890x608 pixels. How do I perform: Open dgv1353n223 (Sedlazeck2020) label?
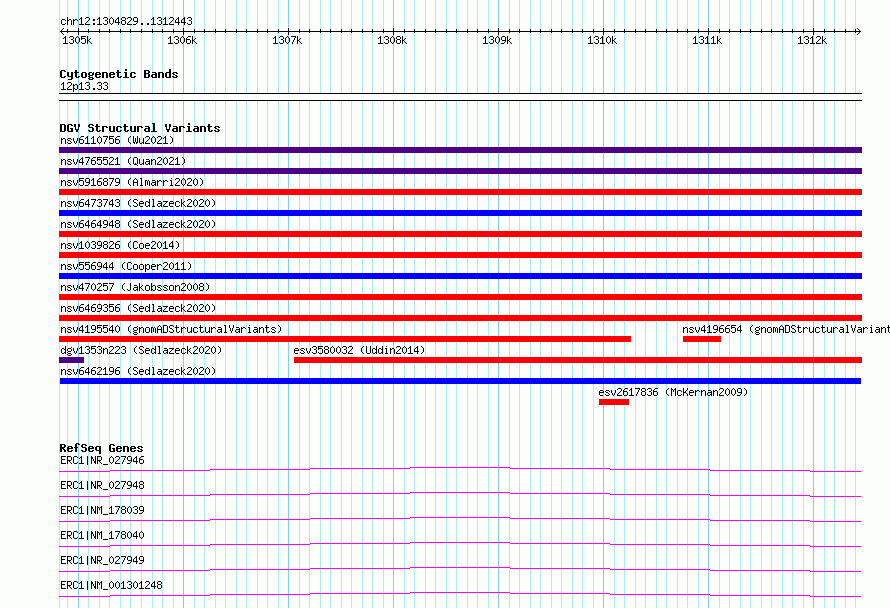[x=141, y=350]
